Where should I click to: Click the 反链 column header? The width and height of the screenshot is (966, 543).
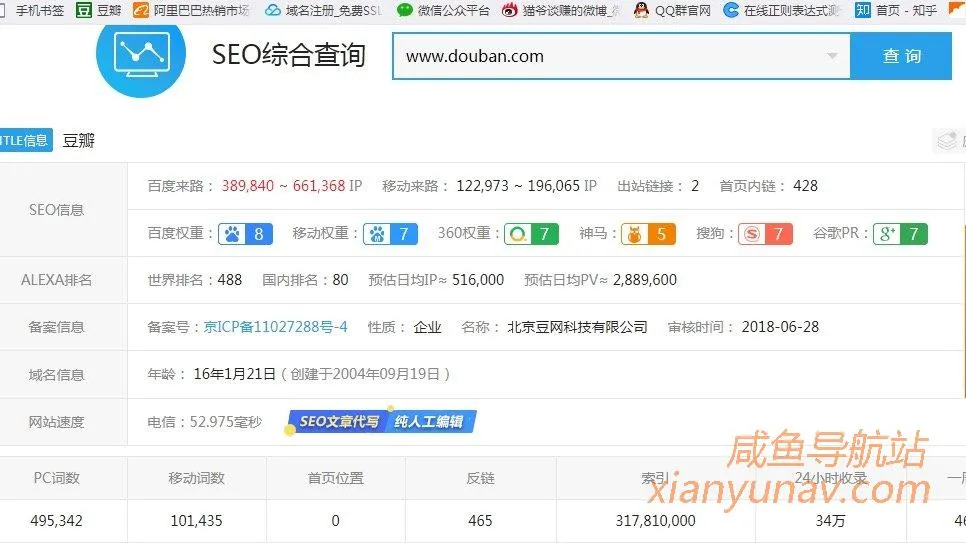click(481, 478)
